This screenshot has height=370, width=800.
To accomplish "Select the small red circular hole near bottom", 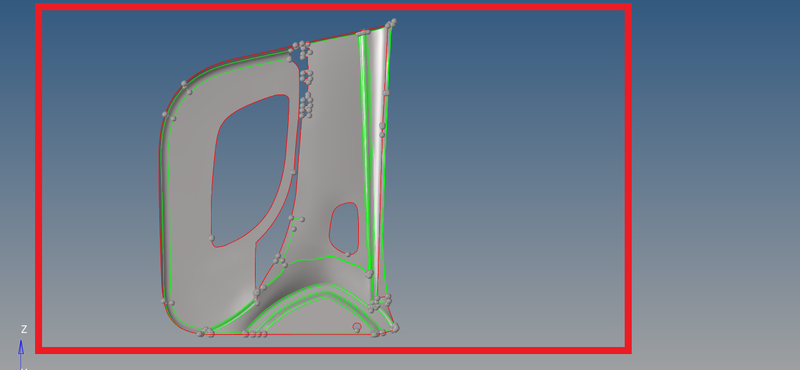I will pos(357,326).
